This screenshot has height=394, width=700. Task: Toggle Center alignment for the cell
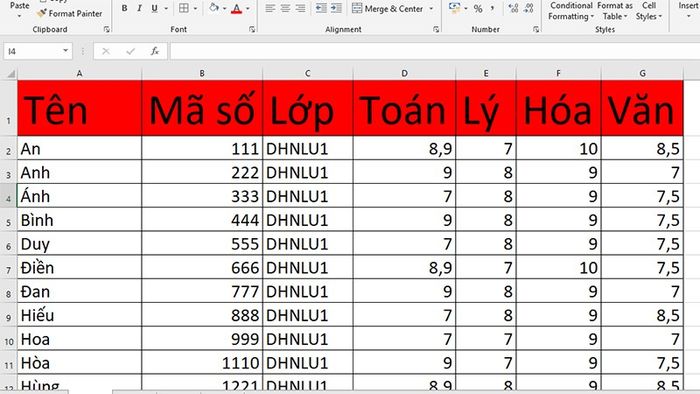[285, 8]
